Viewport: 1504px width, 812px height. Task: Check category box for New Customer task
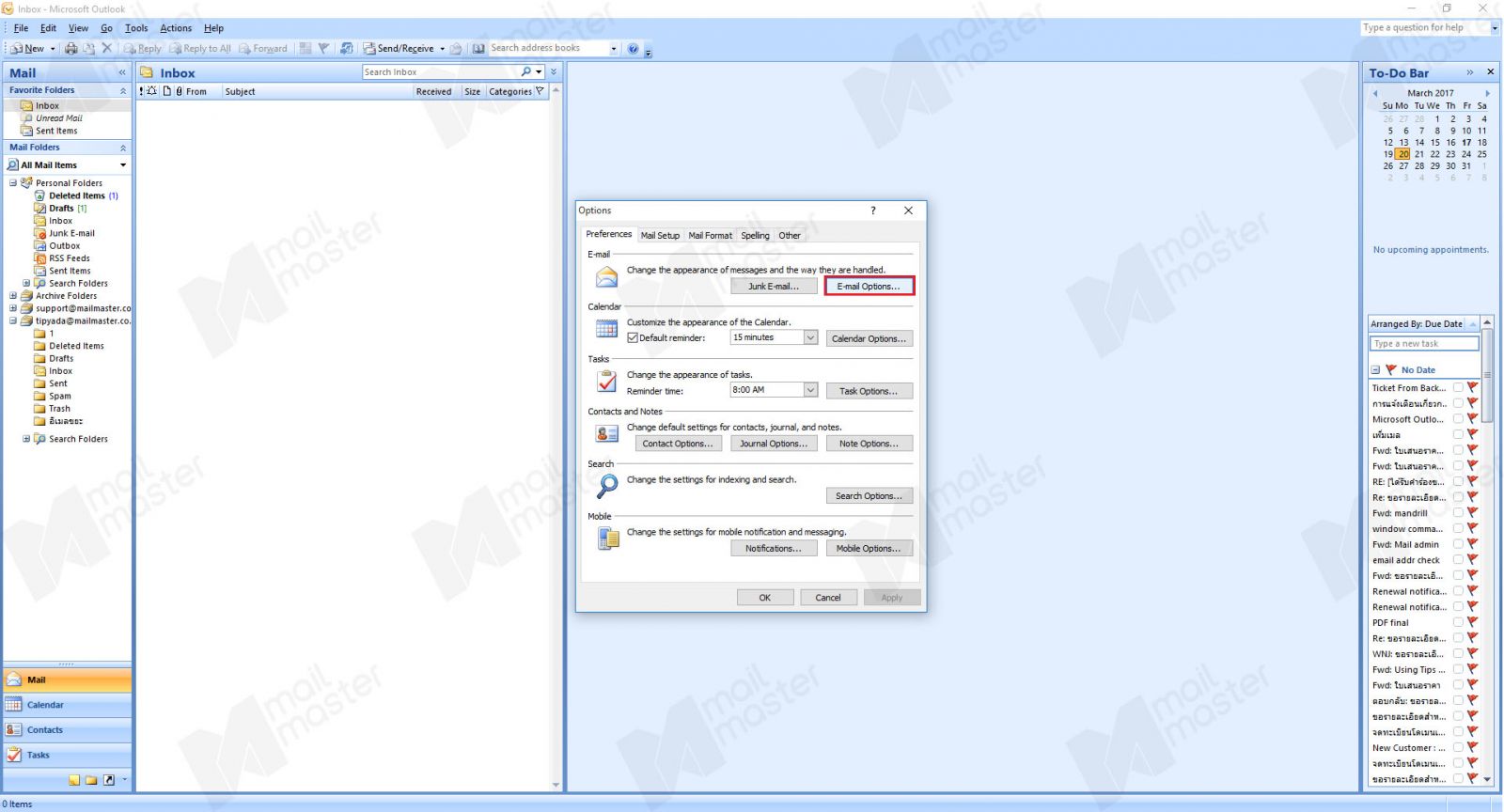pos(1458,747)
